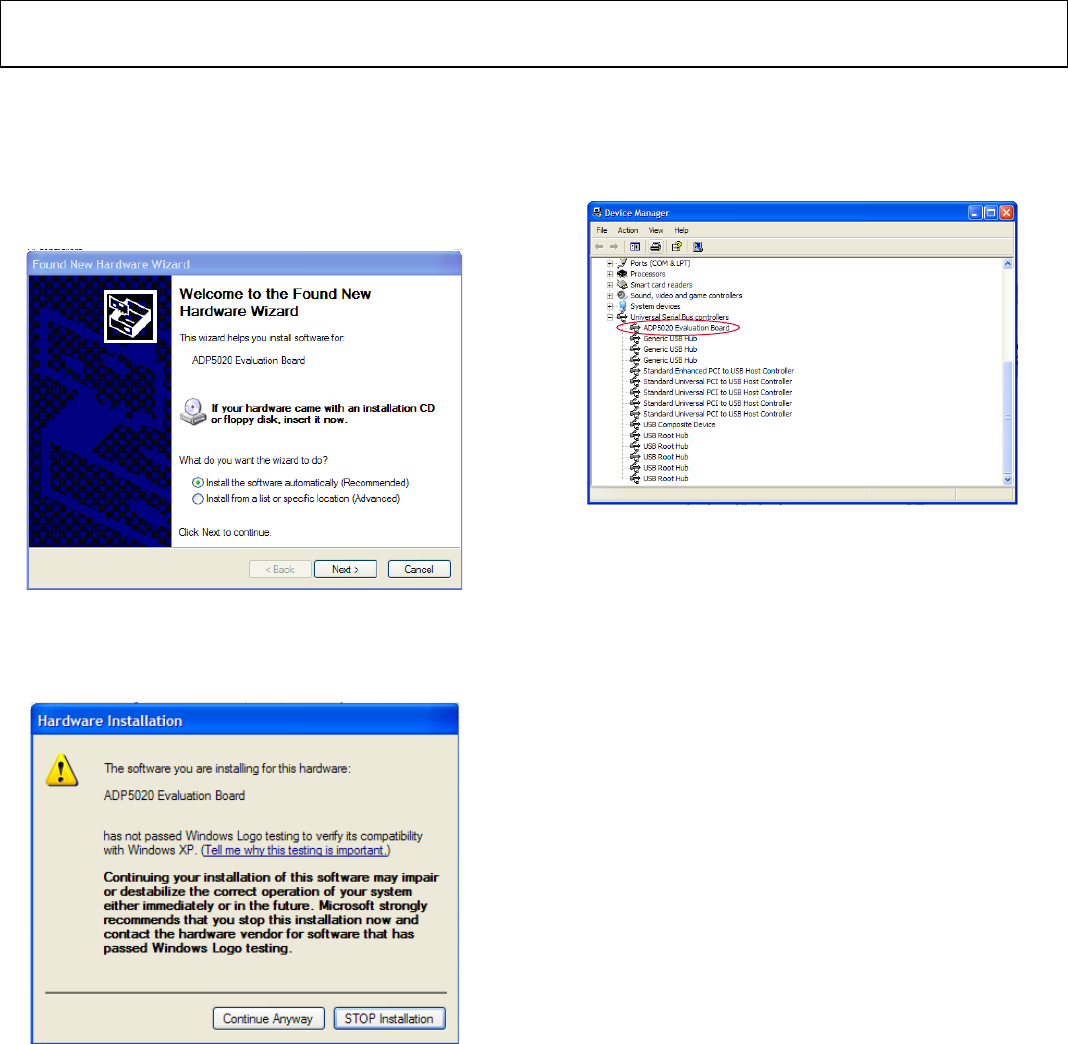Select "Sound, video and game controllers" label

coord(686,296)
